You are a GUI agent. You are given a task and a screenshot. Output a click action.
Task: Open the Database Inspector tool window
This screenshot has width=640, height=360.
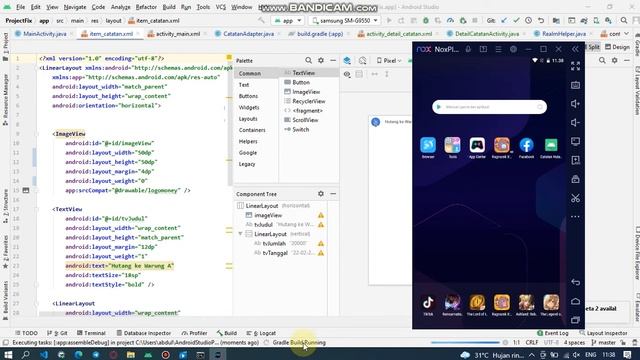(x=144, y=333)
